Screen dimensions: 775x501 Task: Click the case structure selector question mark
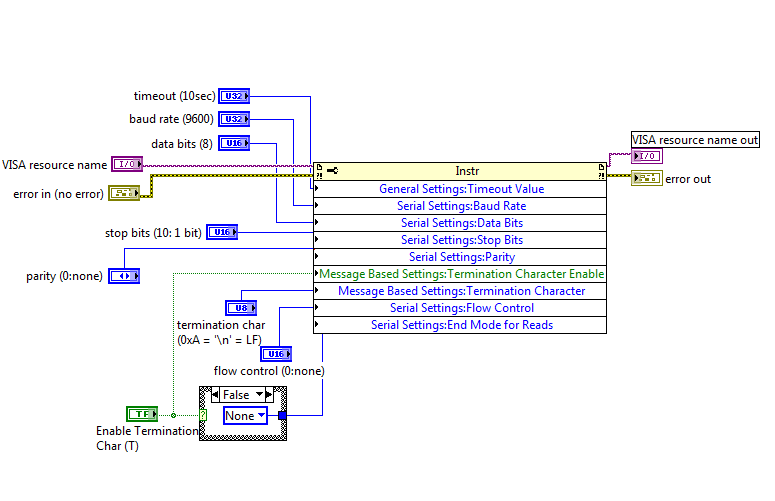point(203,415)
